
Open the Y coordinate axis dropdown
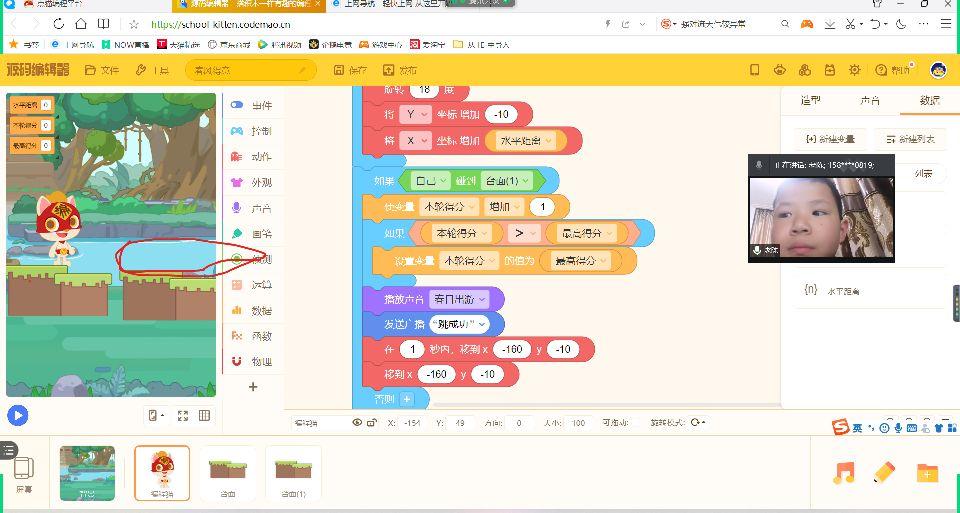tap(416, 114)
